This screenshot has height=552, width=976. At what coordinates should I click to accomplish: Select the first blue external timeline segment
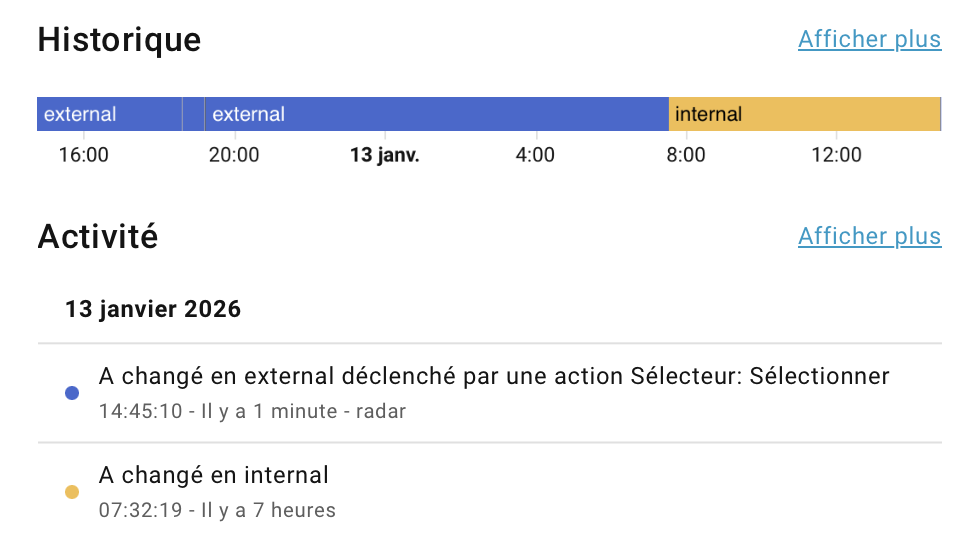tap(109, 114)
